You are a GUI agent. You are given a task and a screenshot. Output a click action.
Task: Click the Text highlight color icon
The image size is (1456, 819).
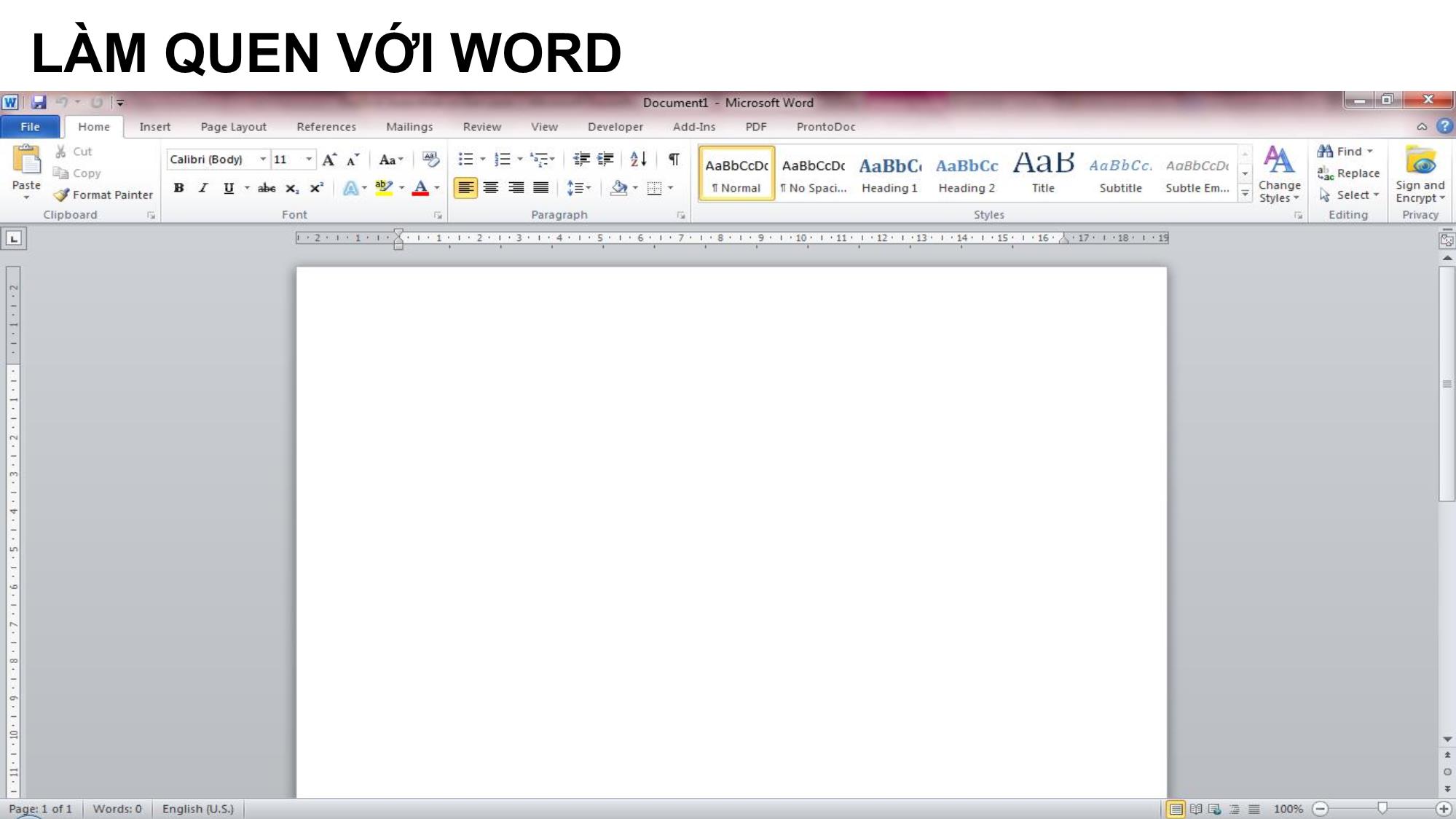[384, 188]
